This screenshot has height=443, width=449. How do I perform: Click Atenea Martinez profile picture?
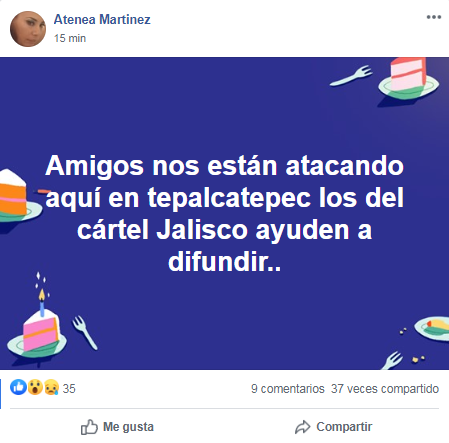tap(28, 29)
